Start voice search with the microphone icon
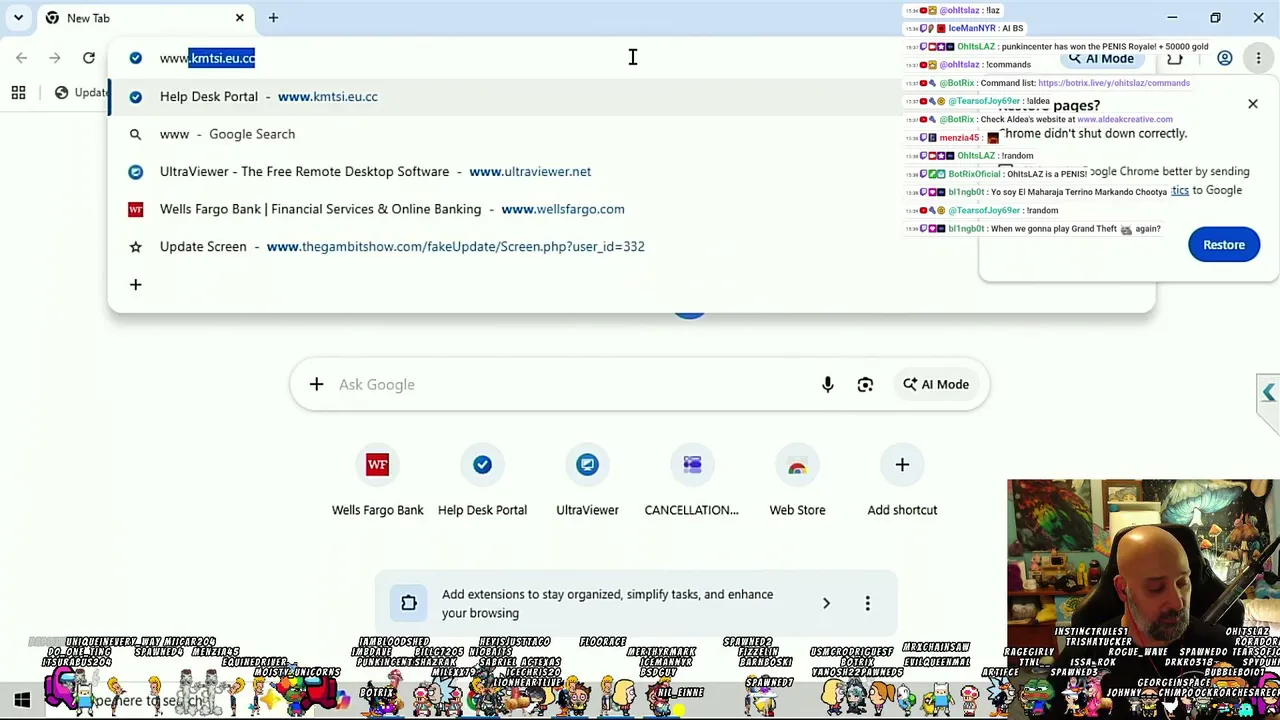This screenshot has width=1280, height=720. (828, 385)
